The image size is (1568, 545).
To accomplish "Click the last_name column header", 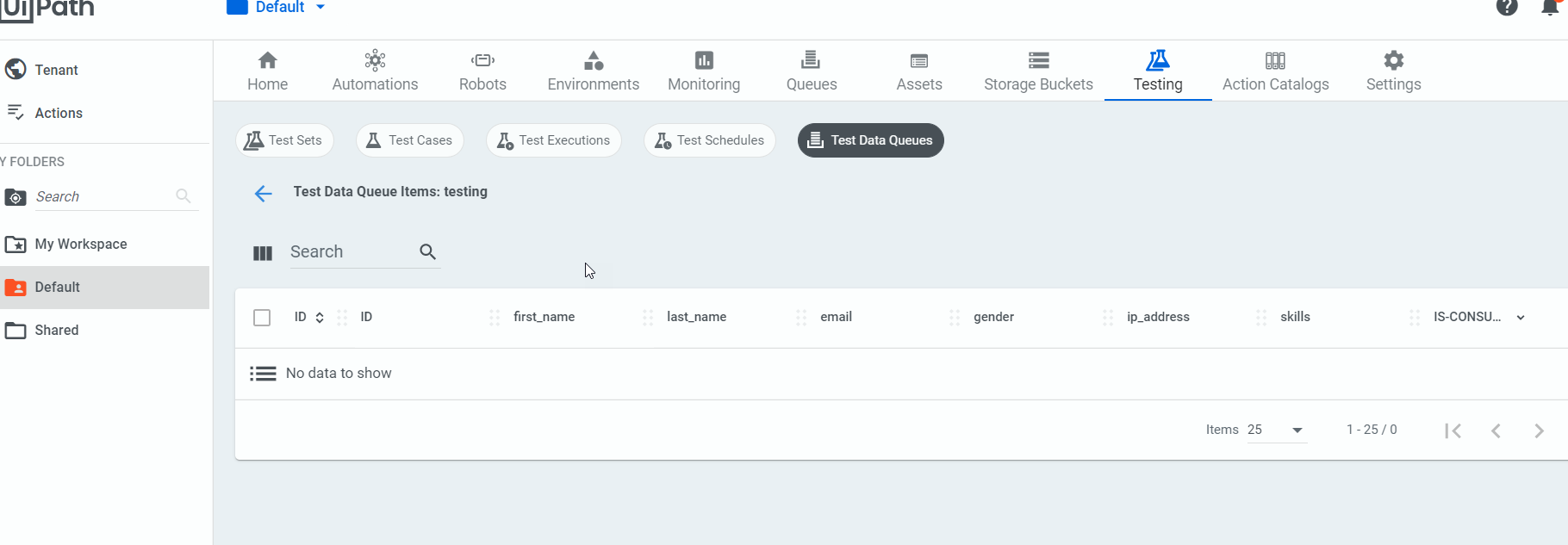I will 697,317.
